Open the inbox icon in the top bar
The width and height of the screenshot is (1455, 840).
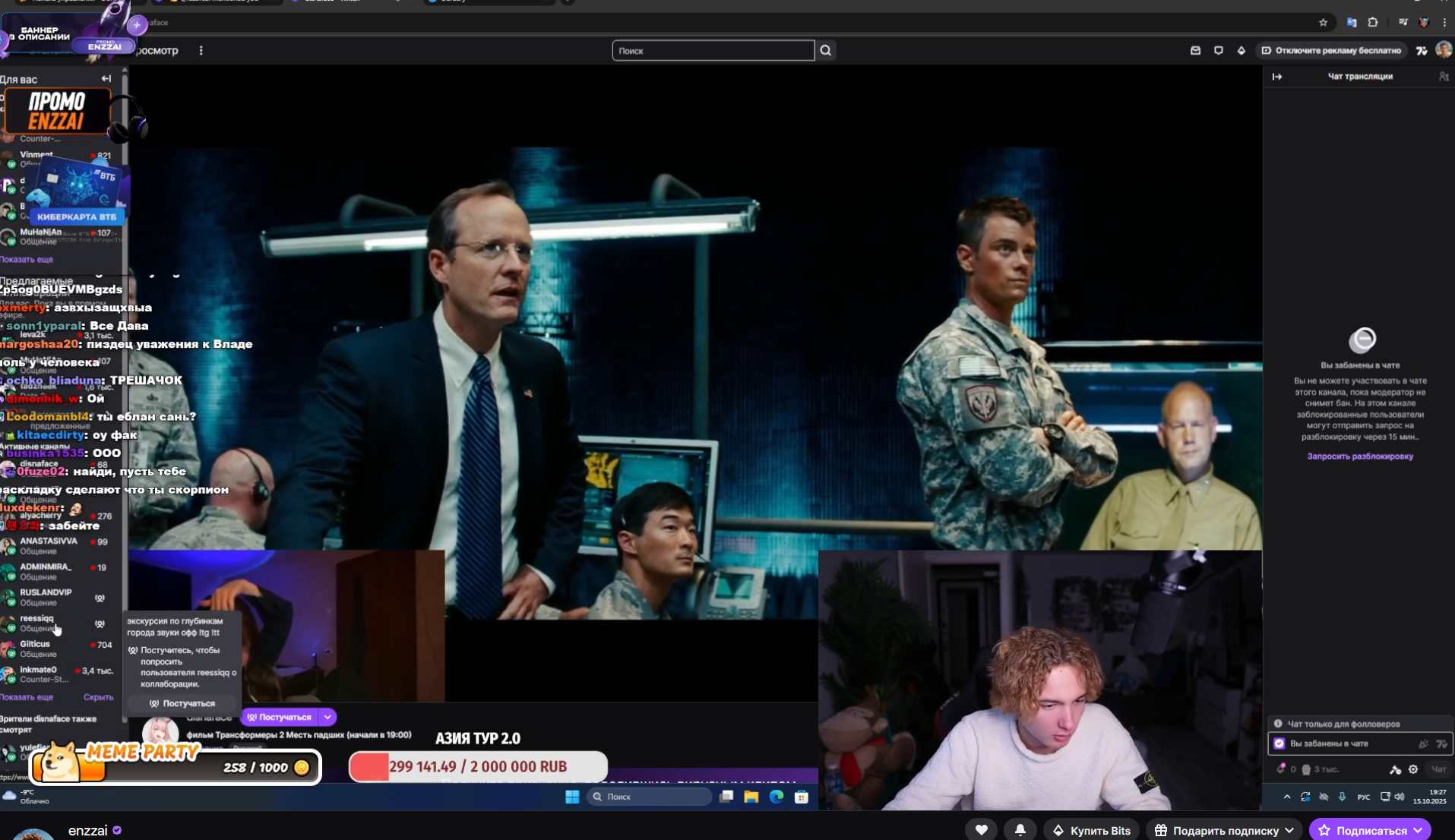click(1195, 51)
